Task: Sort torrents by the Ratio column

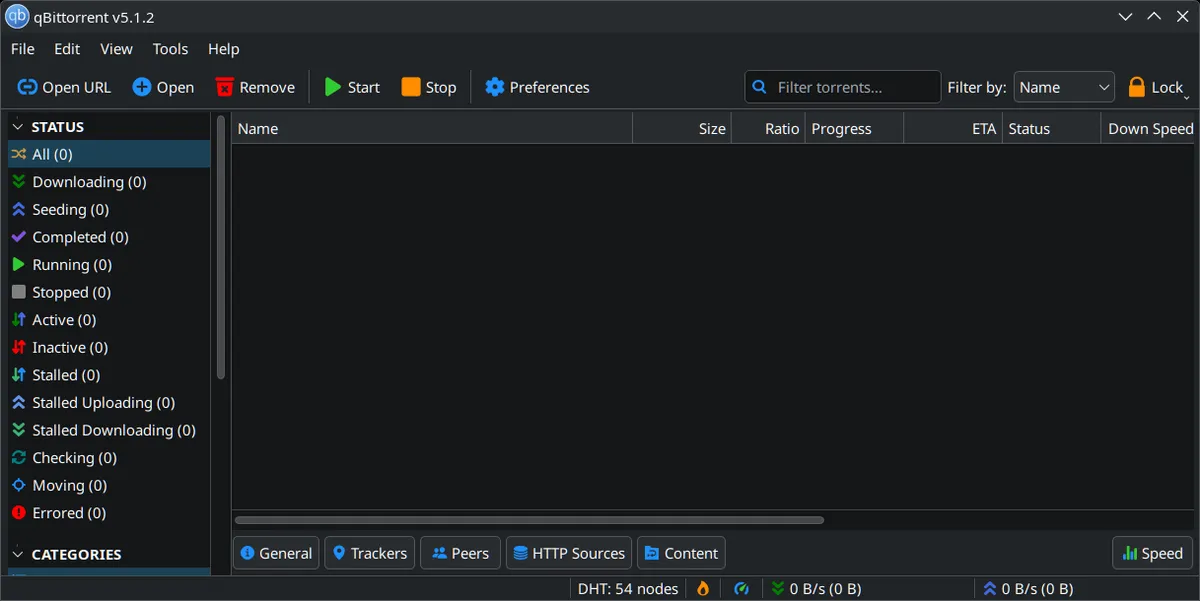Action: tap(768, 129)
